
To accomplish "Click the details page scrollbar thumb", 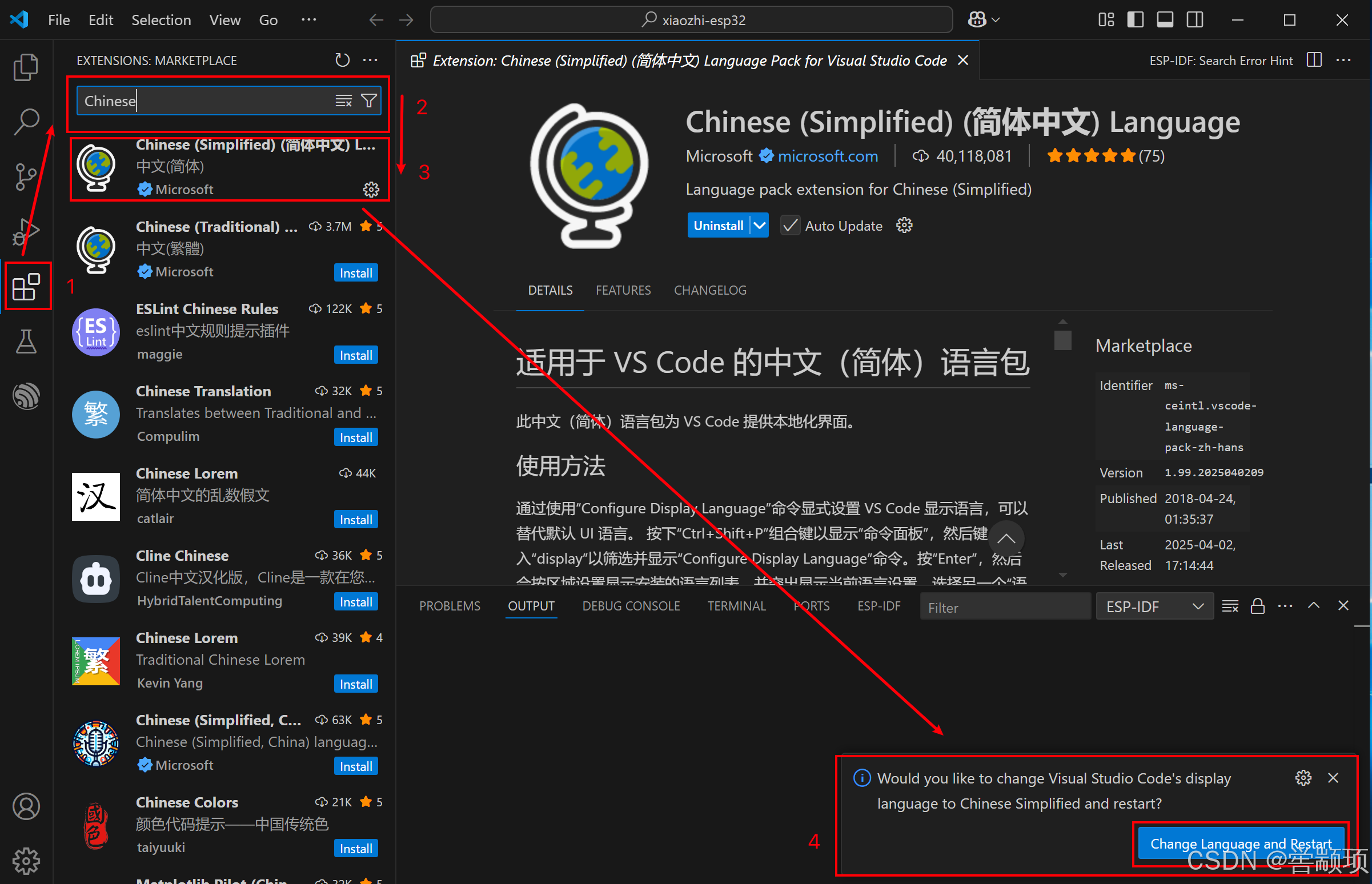I will click(x=1062, y=340).
